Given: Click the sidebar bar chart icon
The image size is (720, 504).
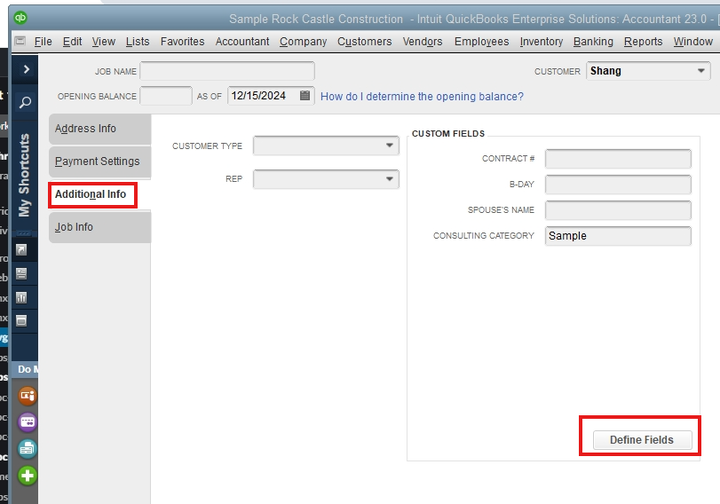Looking at the screenshot, I should point(21,297).
